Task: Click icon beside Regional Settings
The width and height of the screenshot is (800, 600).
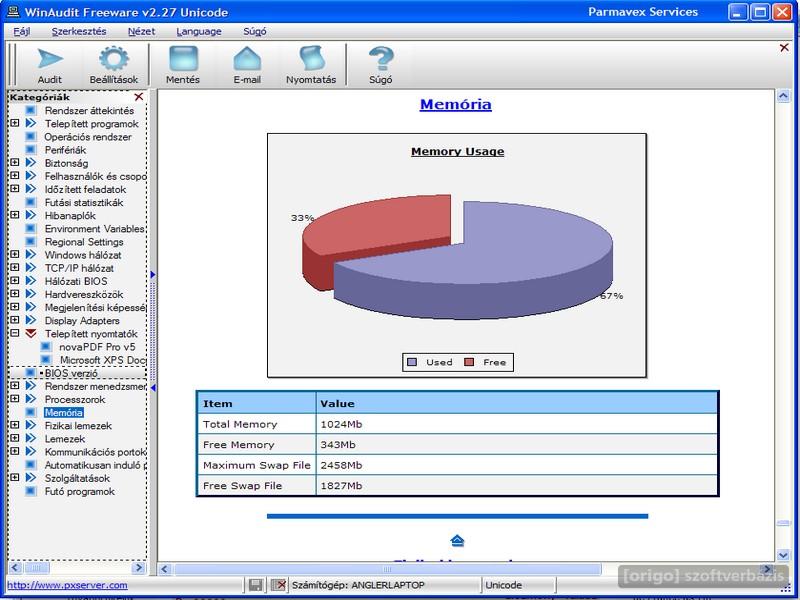Action: pos(31,242)
